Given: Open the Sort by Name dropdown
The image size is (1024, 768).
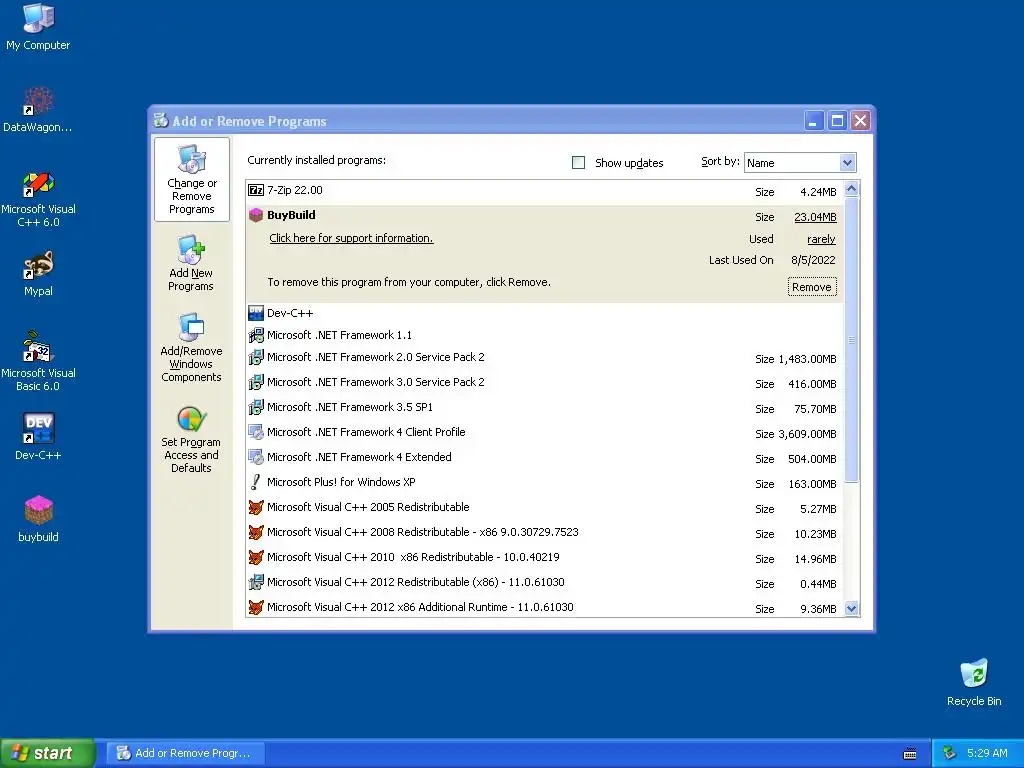Looking at the screenshot, I should tap(847, 163).
